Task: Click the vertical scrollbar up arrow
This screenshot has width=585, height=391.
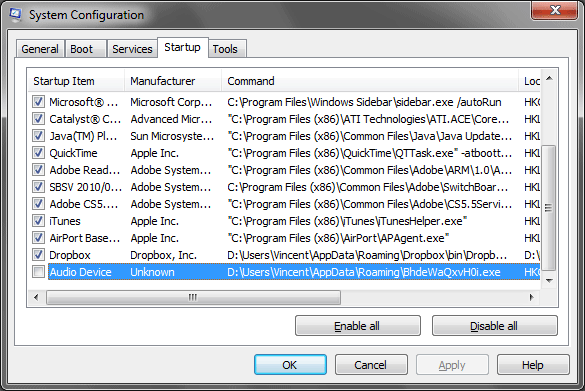Action: click(549, 78)
